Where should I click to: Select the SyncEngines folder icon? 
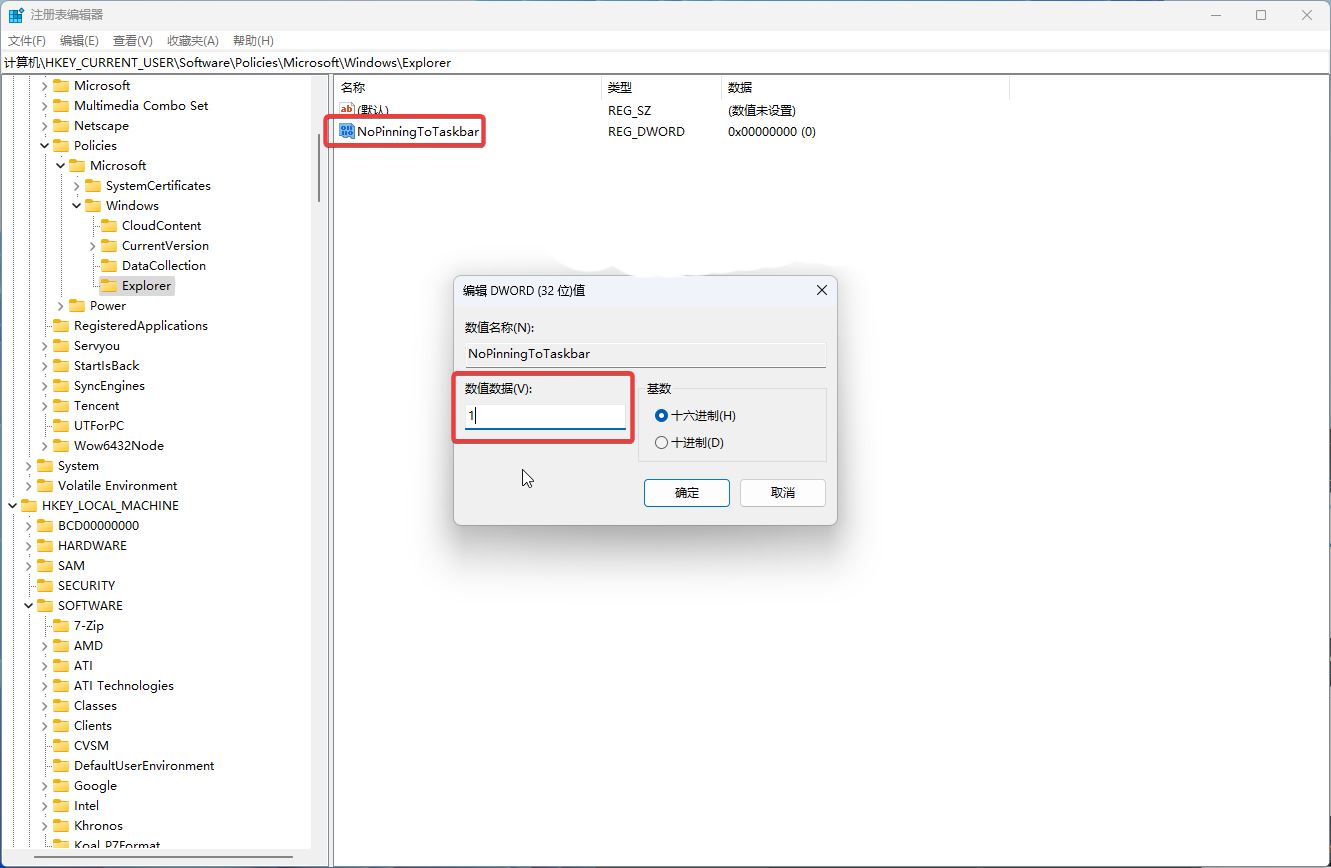click(x=61, y=385)
